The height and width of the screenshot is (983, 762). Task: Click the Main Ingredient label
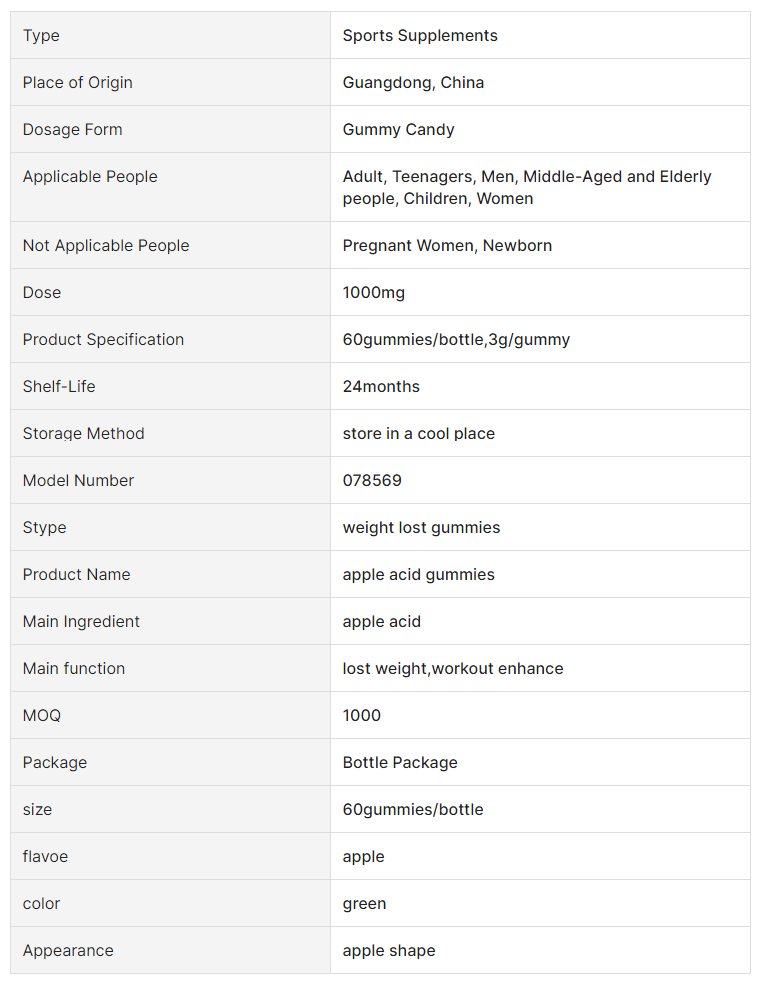click(x=82, y=622)
